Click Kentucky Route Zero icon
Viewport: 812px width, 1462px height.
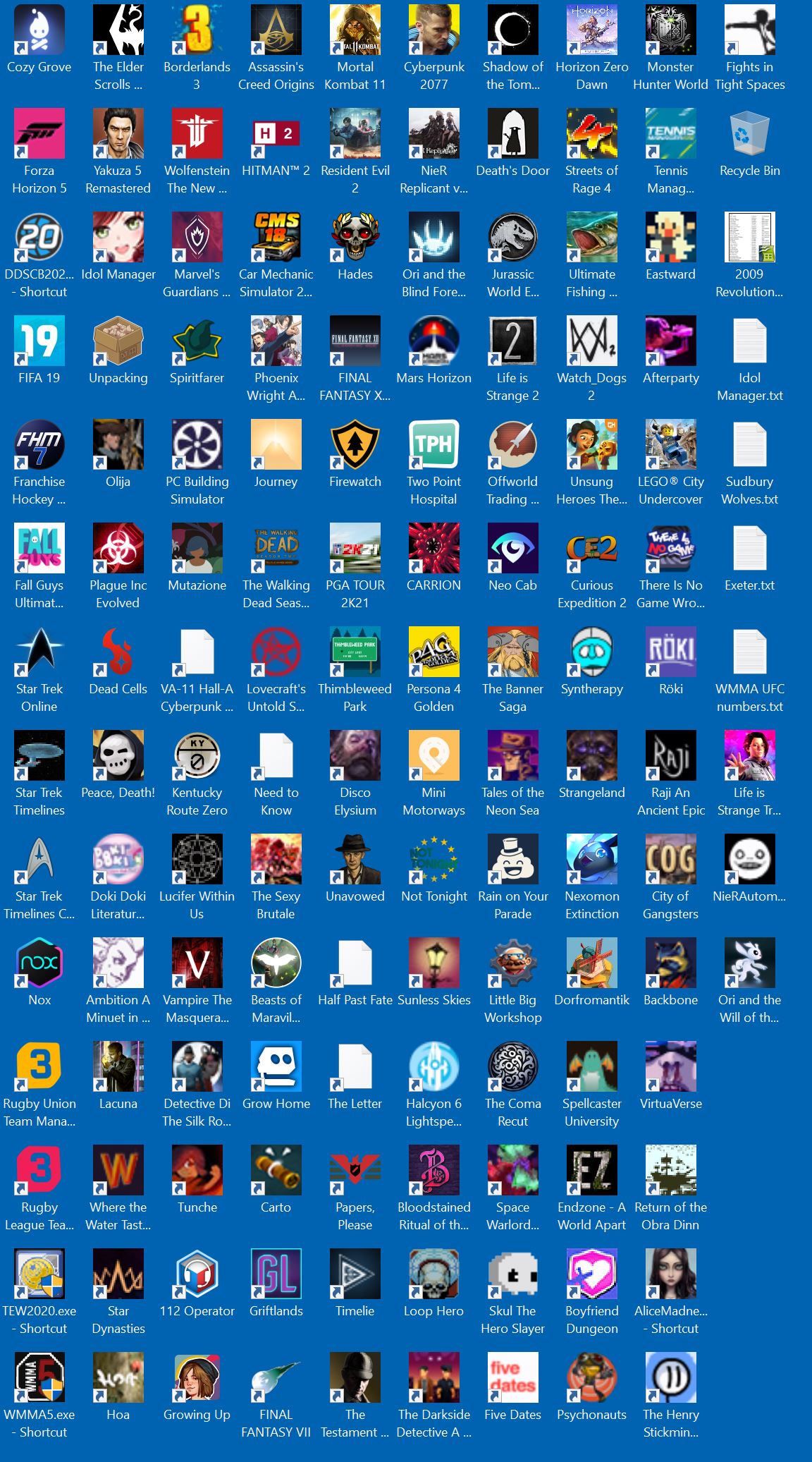197,755
